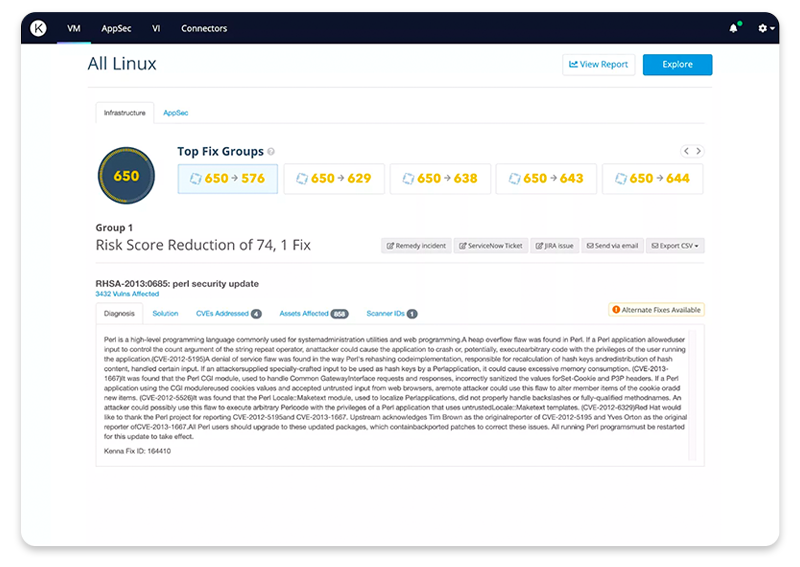Screen dimensions: 800x567
Task: Open the settings gear dropdown
Action: (766, 28)
